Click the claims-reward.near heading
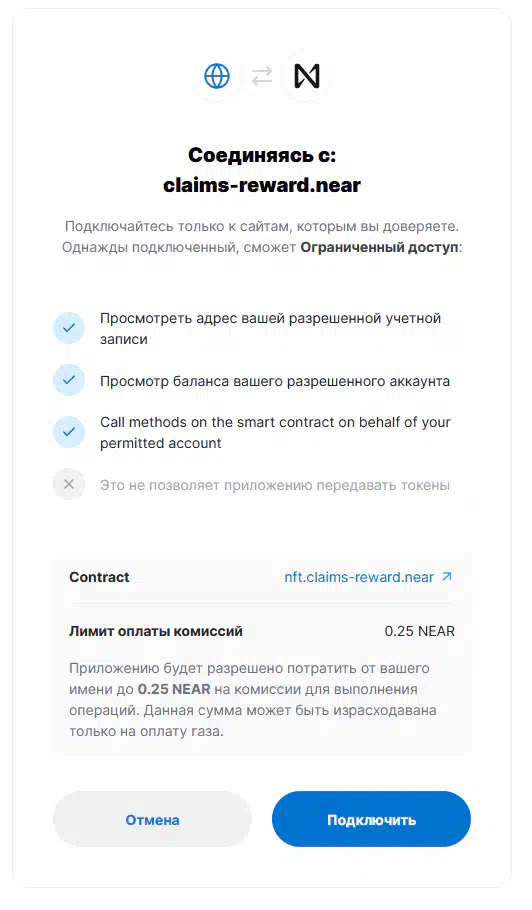The height and width of the screenshot is (910, 532). (x=262, y=185)
